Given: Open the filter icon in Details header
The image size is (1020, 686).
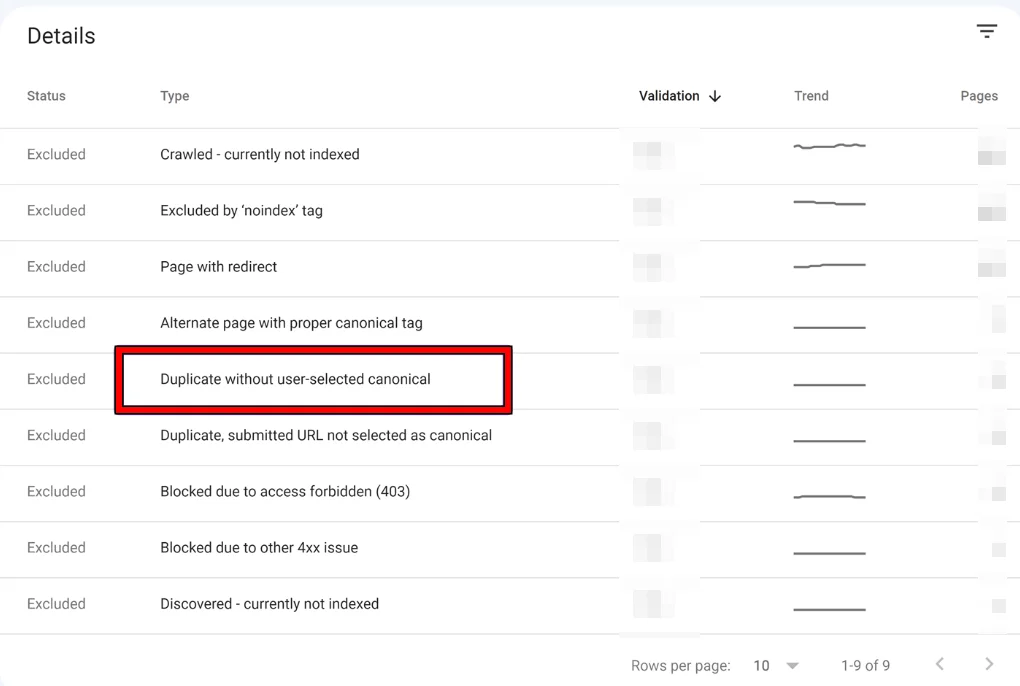Looking at the screenshot, I should click(986, 31).
